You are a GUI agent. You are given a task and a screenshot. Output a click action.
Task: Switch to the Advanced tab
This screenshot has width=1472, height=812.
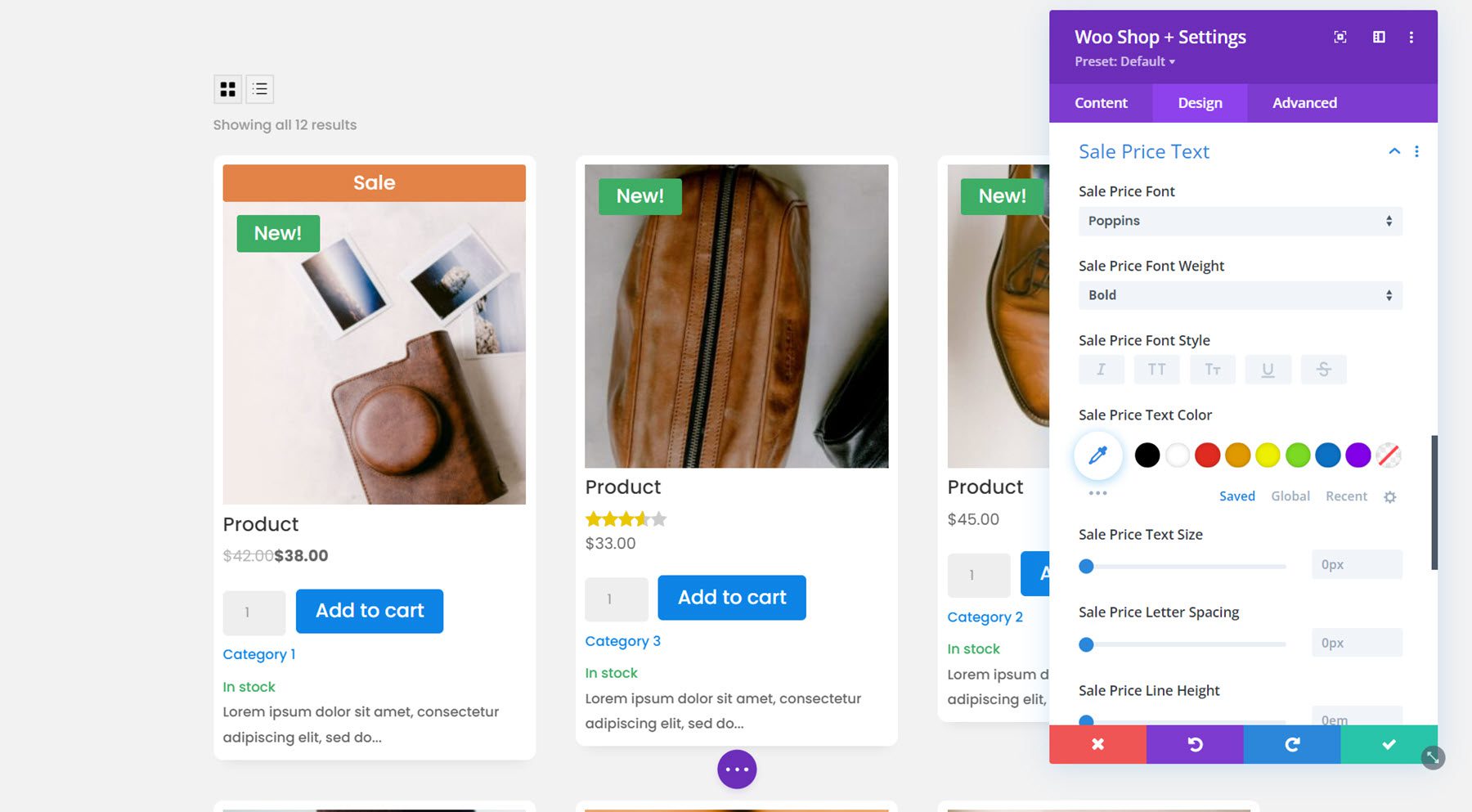pyautogui.click(x=1304, y=102)
